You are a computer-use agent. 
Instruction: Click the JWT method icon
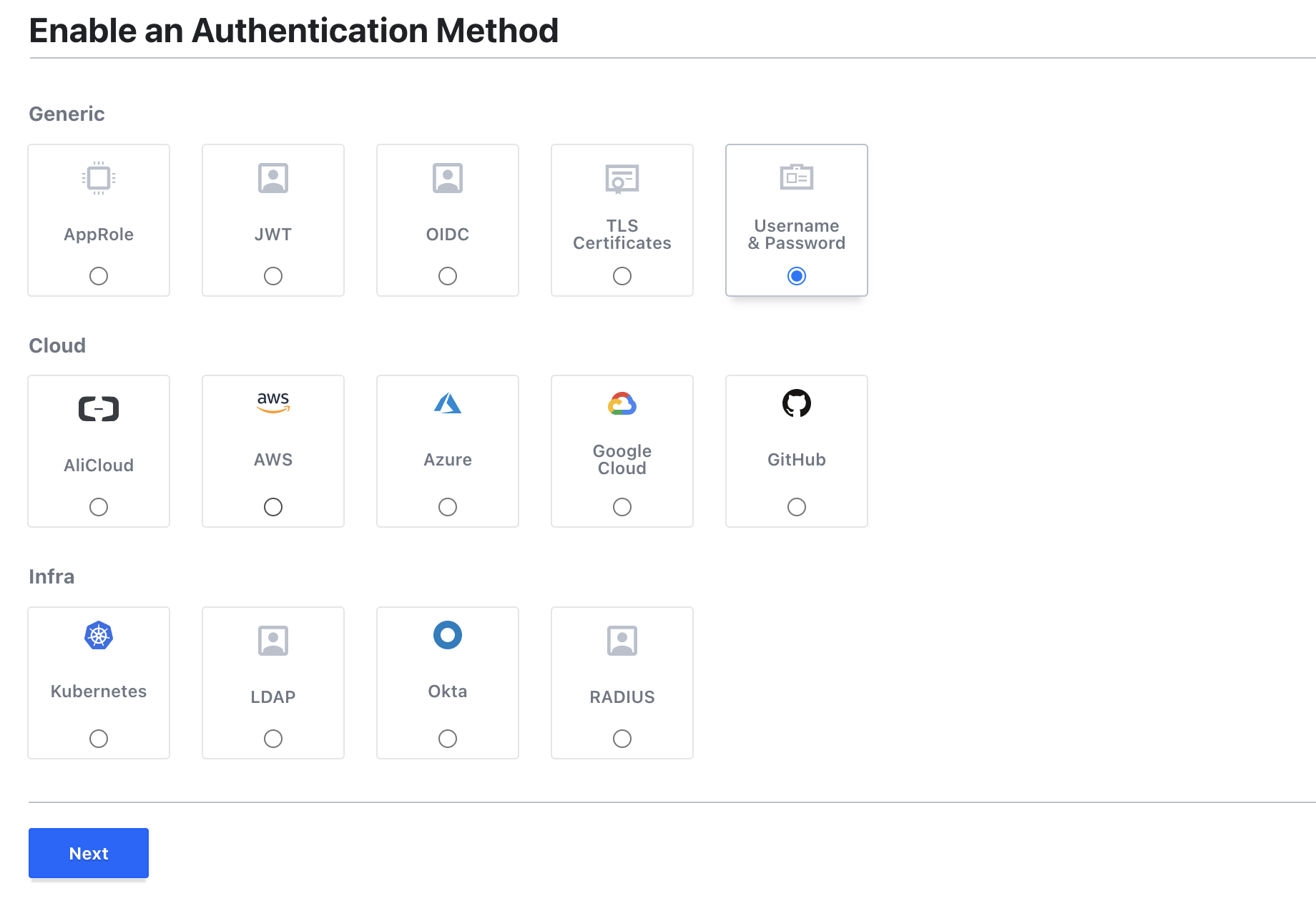(272, 178)
